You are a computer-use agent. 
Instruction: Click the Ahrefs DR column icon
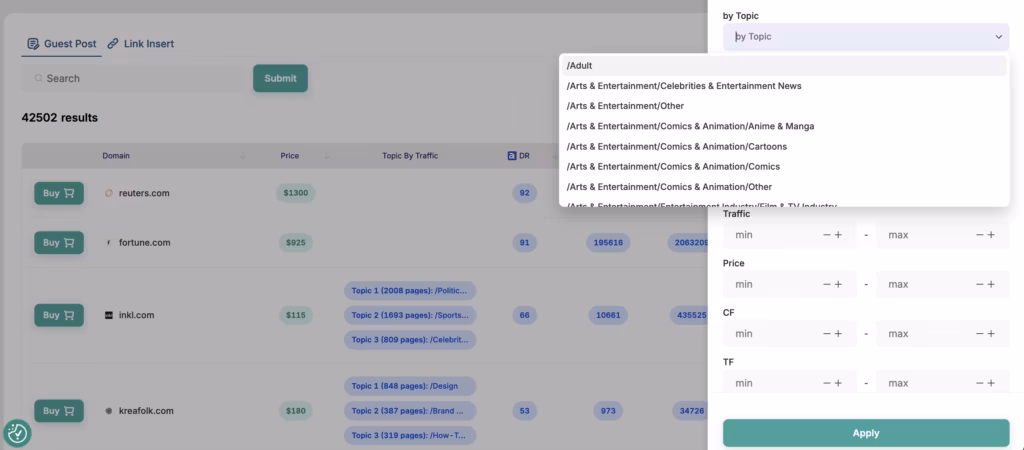(511, 156)
